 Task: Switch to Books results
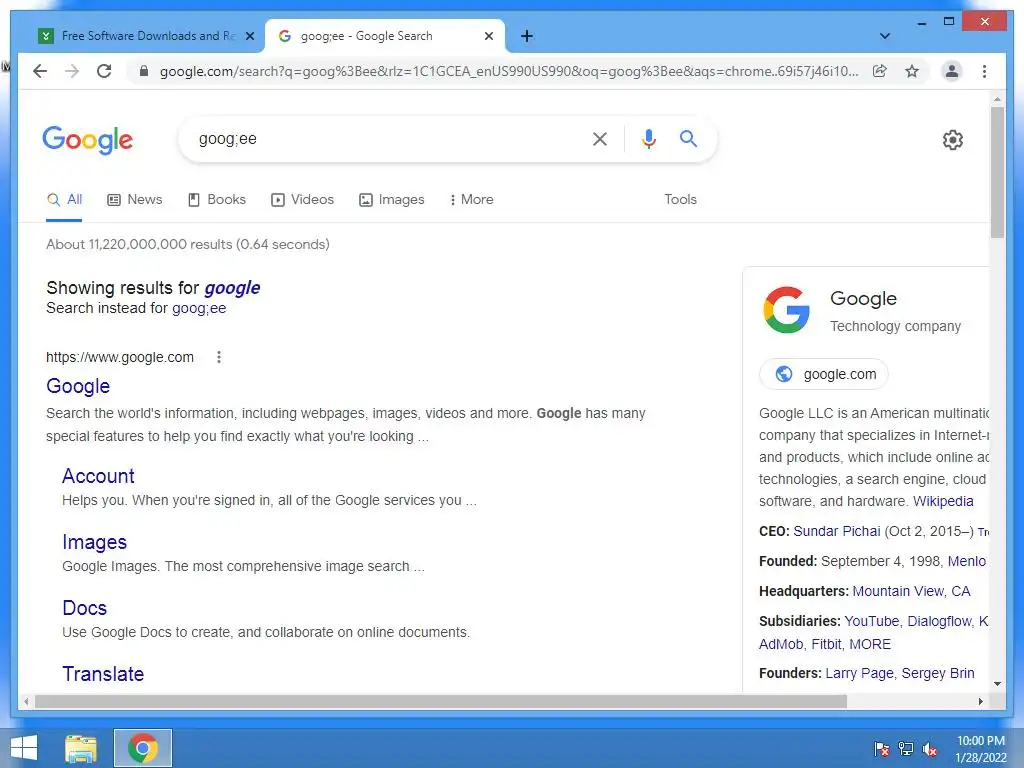pos(217,200)
